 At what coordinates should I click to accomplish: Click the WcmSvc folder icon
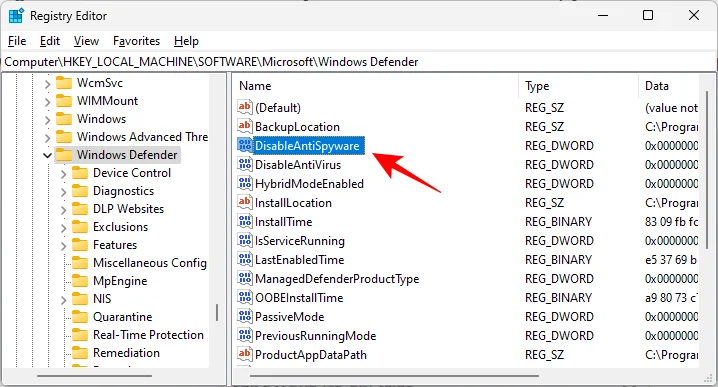(64, 83)
